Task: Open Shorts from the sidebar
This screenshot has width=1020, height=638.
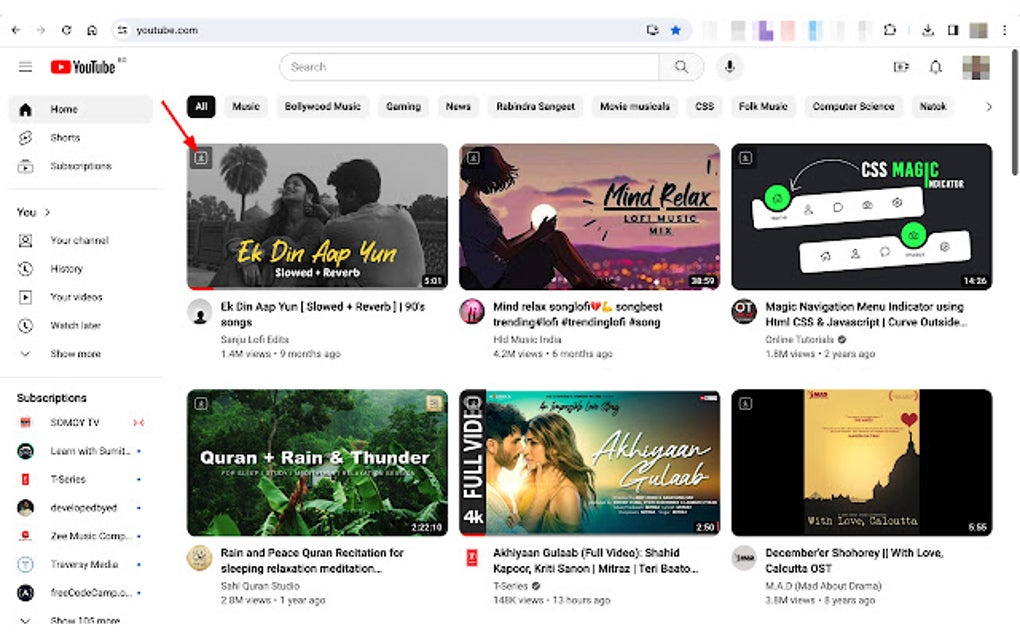Action: (65, 137)
